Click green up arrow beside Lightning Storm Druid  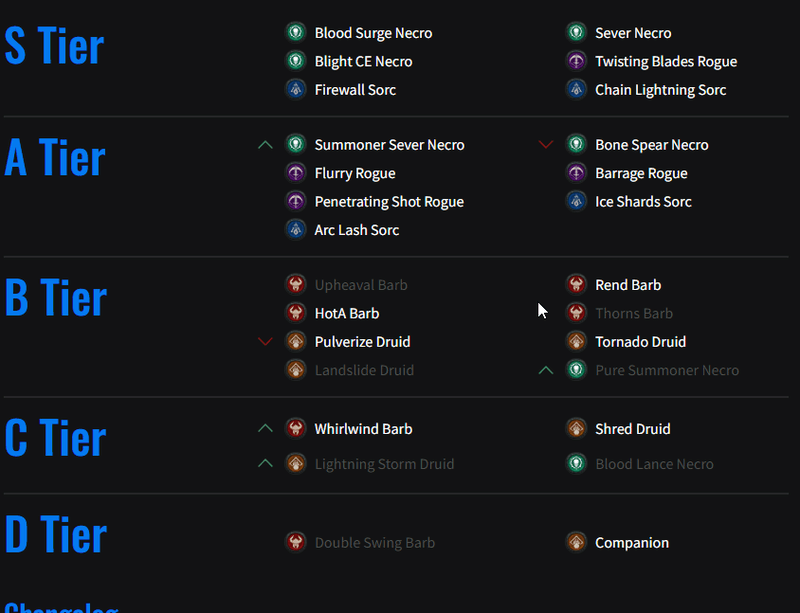(x=265, y=463)
